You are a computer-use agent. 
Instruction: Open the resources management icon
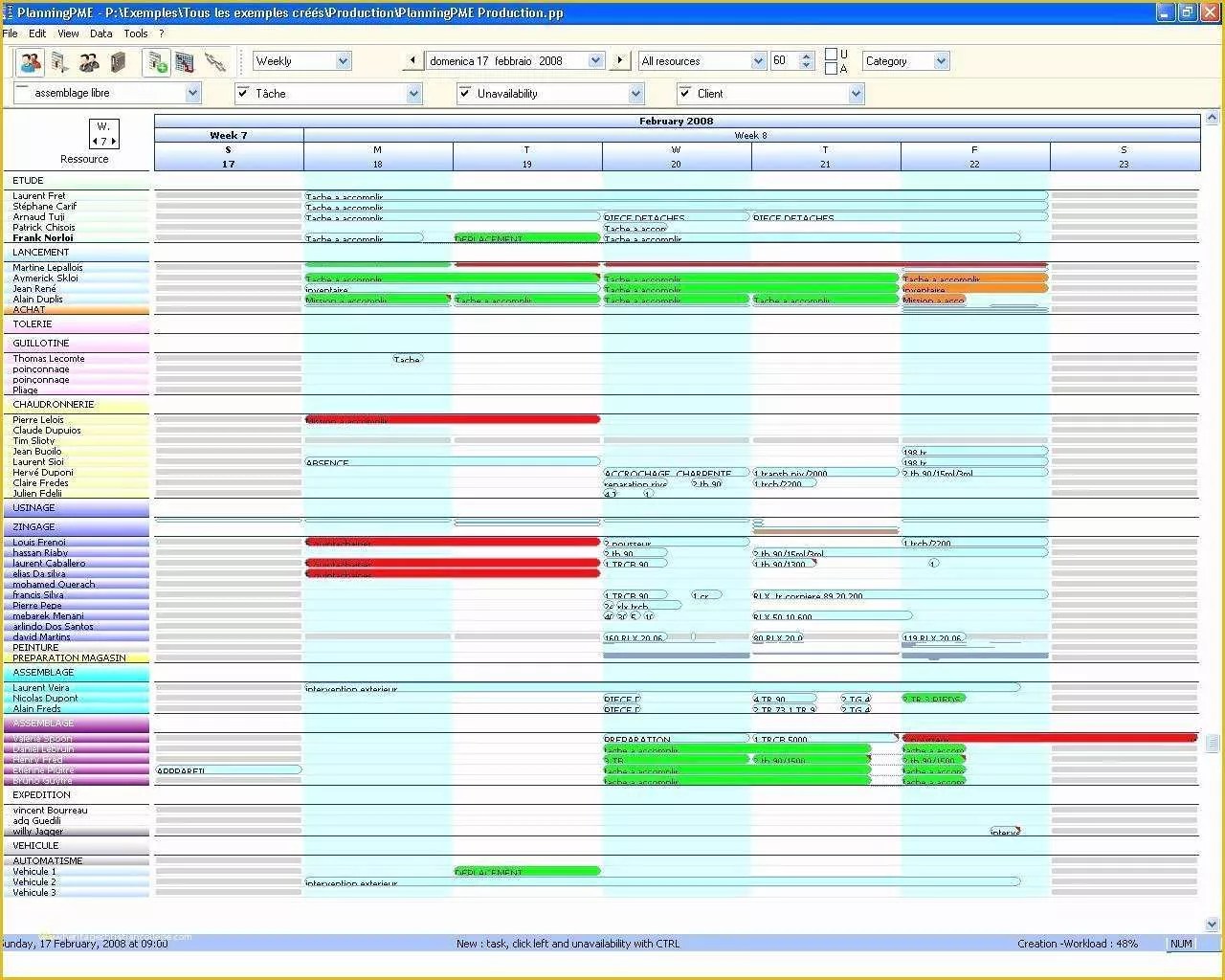pos(28,60)
